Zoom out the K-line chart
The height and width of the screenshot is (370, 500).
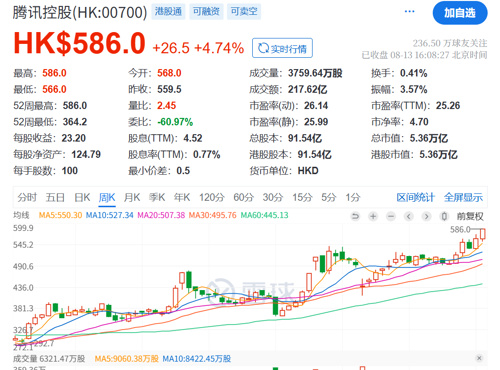click(x=391, y=216)
